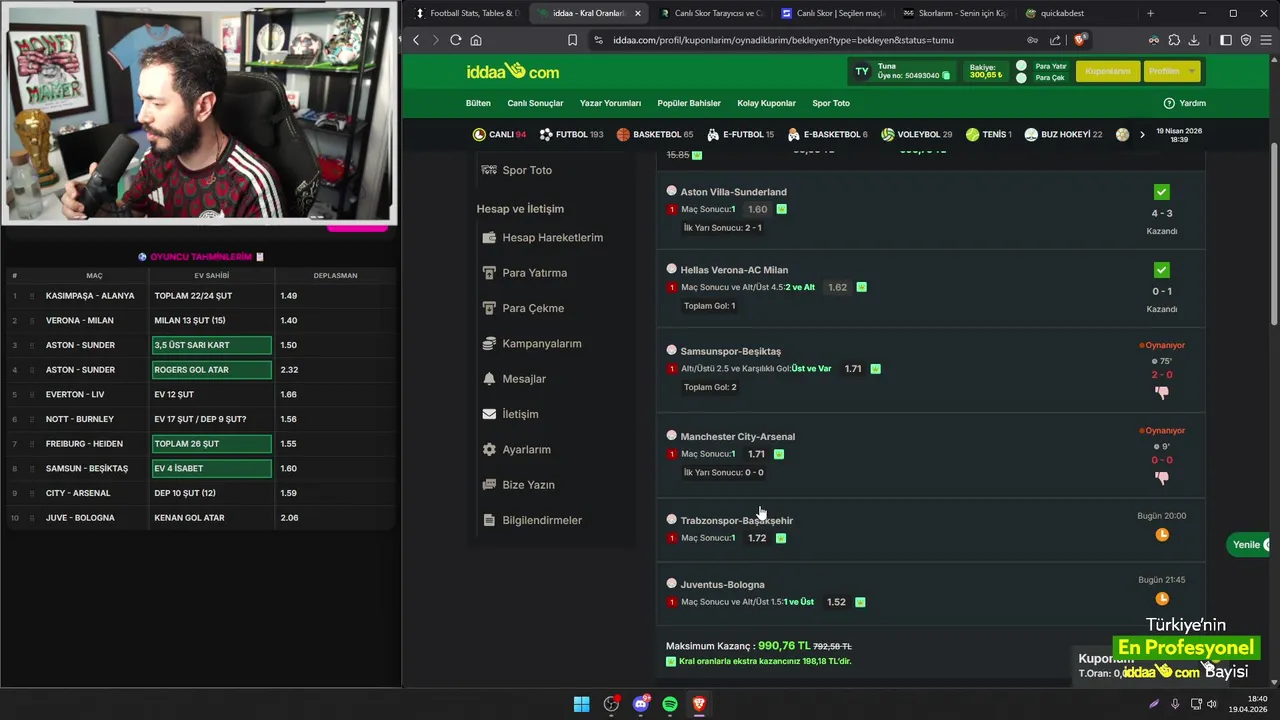The width and height of the screenshot is (1280, 720).
Task: Open VOLEYBOL 29 sport filter
Action: pyautogui.click(x=916, y=134)
